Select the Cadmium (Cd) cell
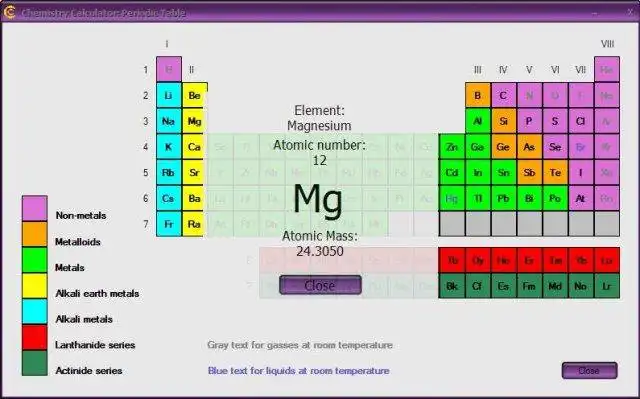 452,173
